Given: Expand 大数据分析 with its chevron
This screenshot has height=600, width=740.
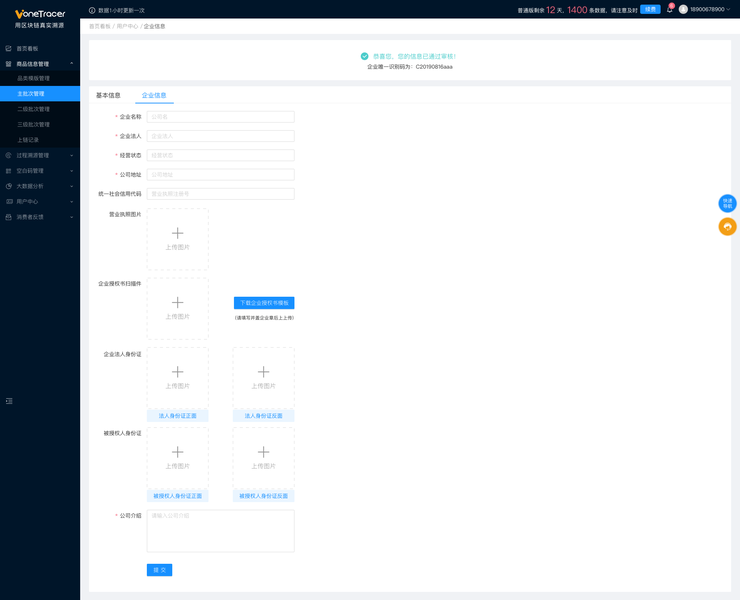Looking at the screenshot, I should (x=72, y=186).
